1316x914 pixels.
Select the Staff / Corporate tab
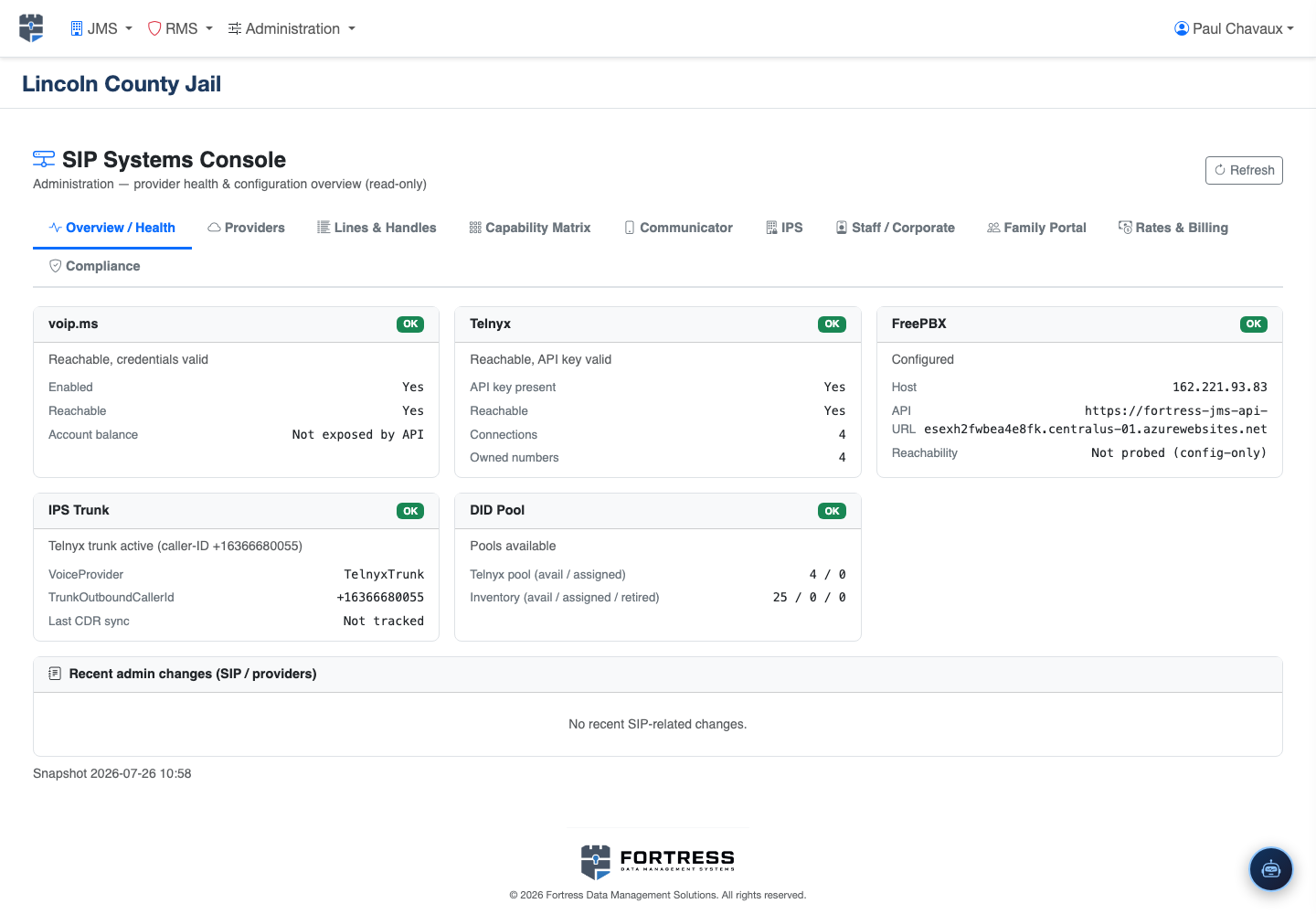(x=896, y=228)
